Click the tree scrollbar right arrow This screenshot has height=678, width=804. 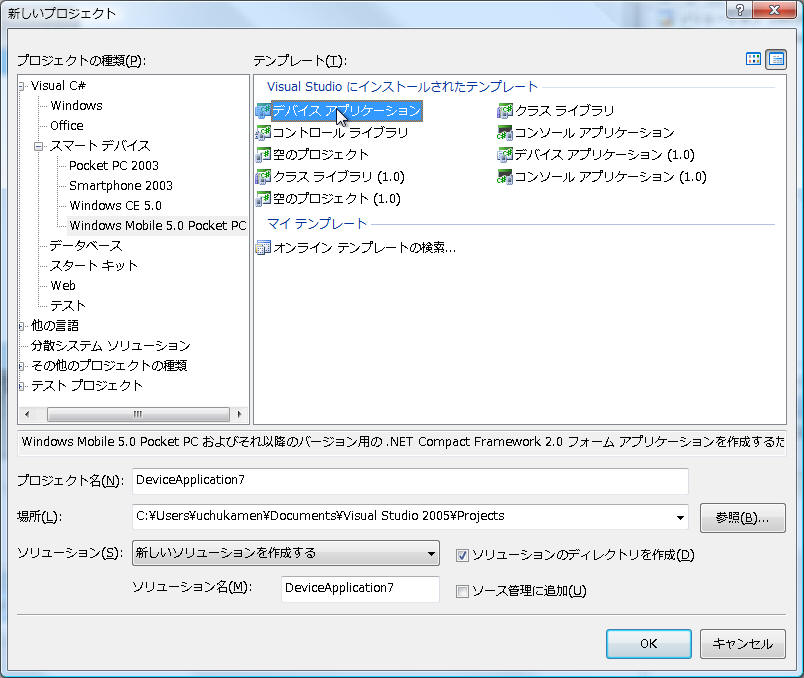[x=239, y=414]
